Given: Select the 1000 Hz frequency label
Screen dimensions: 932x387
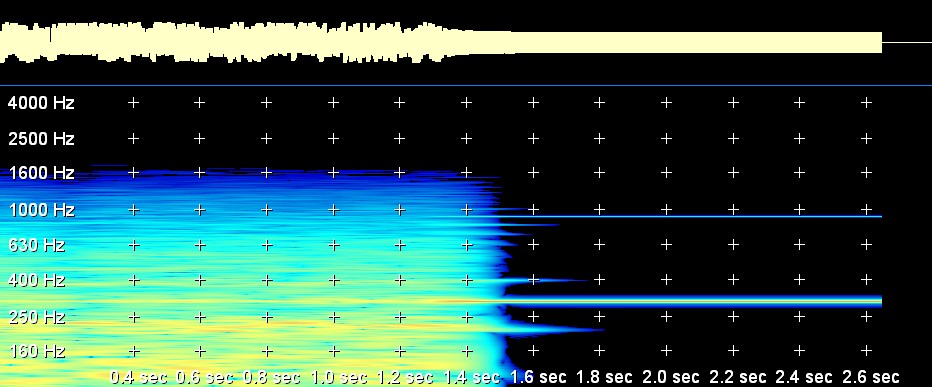Looking at the screenshot, I should [x=41, y=210].
